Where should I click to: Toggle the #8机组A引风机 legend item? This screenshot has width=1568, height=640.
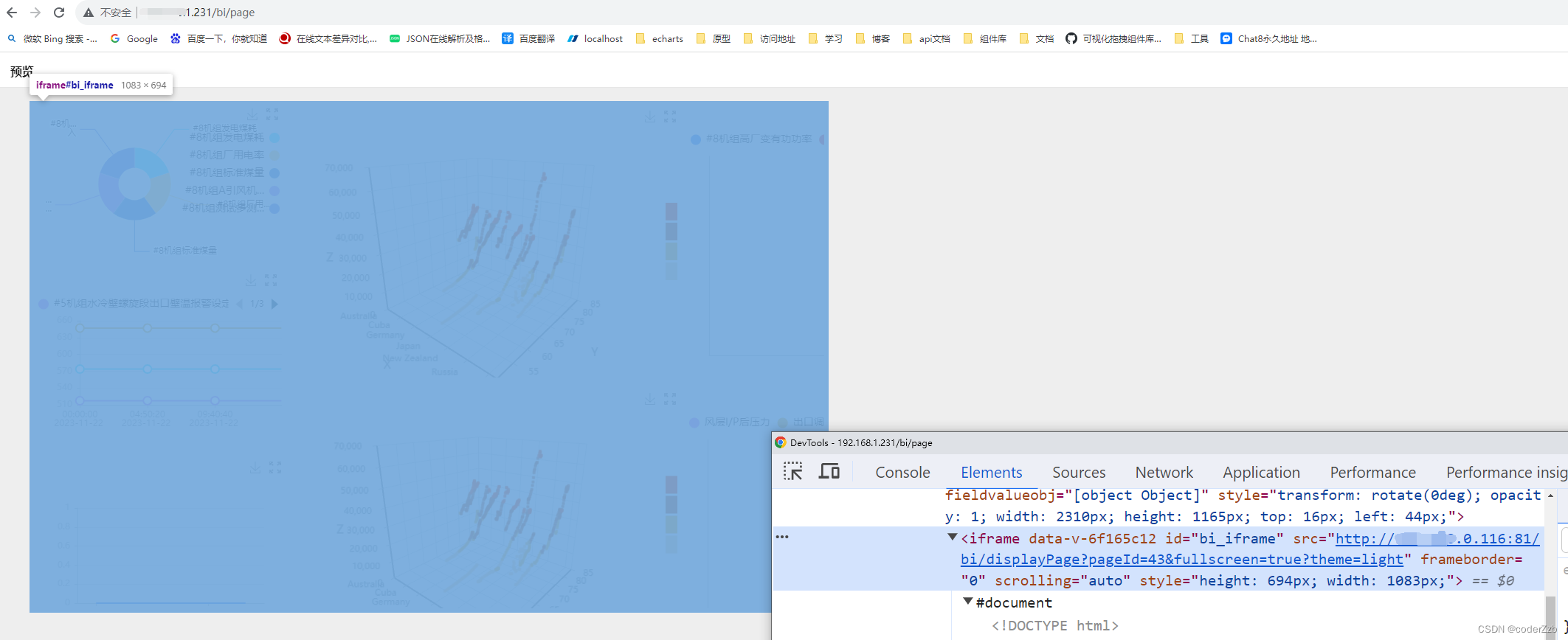232,190
